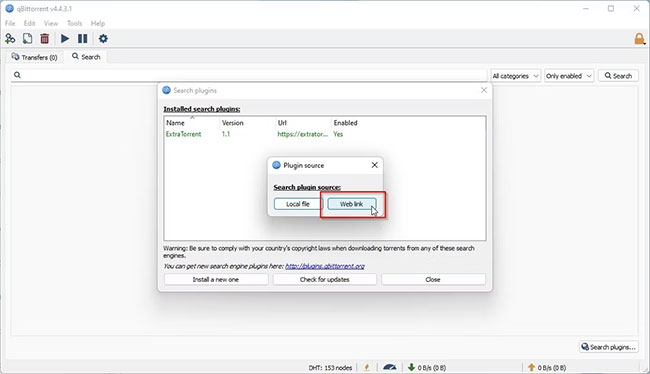Image resolution: width=650 pixels, height=374 pixels.
Task: Click the Url column header
Action: 303,123
